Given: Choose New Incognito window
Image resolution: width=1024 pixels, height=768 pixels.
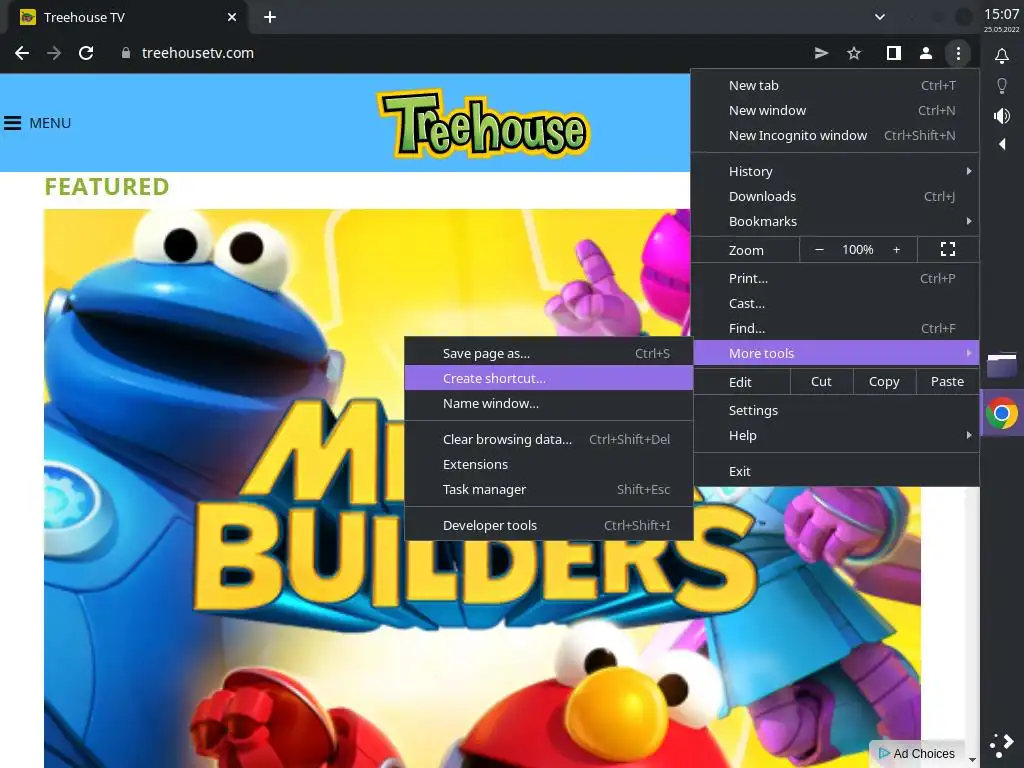Looking at the screenshot, I should (x=835, y=135).
